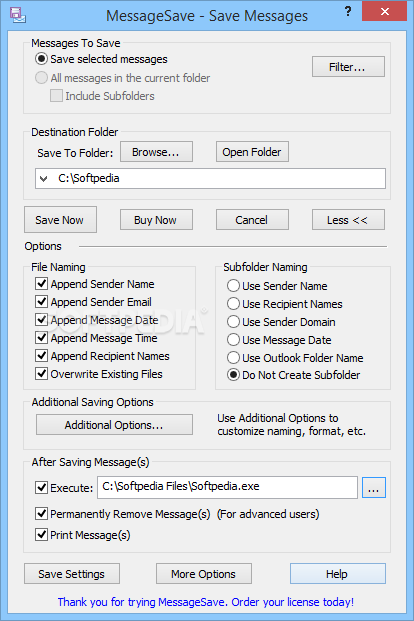Toggle Append Message Date checkbox
The height and width of the screenshot is (621, 414).
42,320
